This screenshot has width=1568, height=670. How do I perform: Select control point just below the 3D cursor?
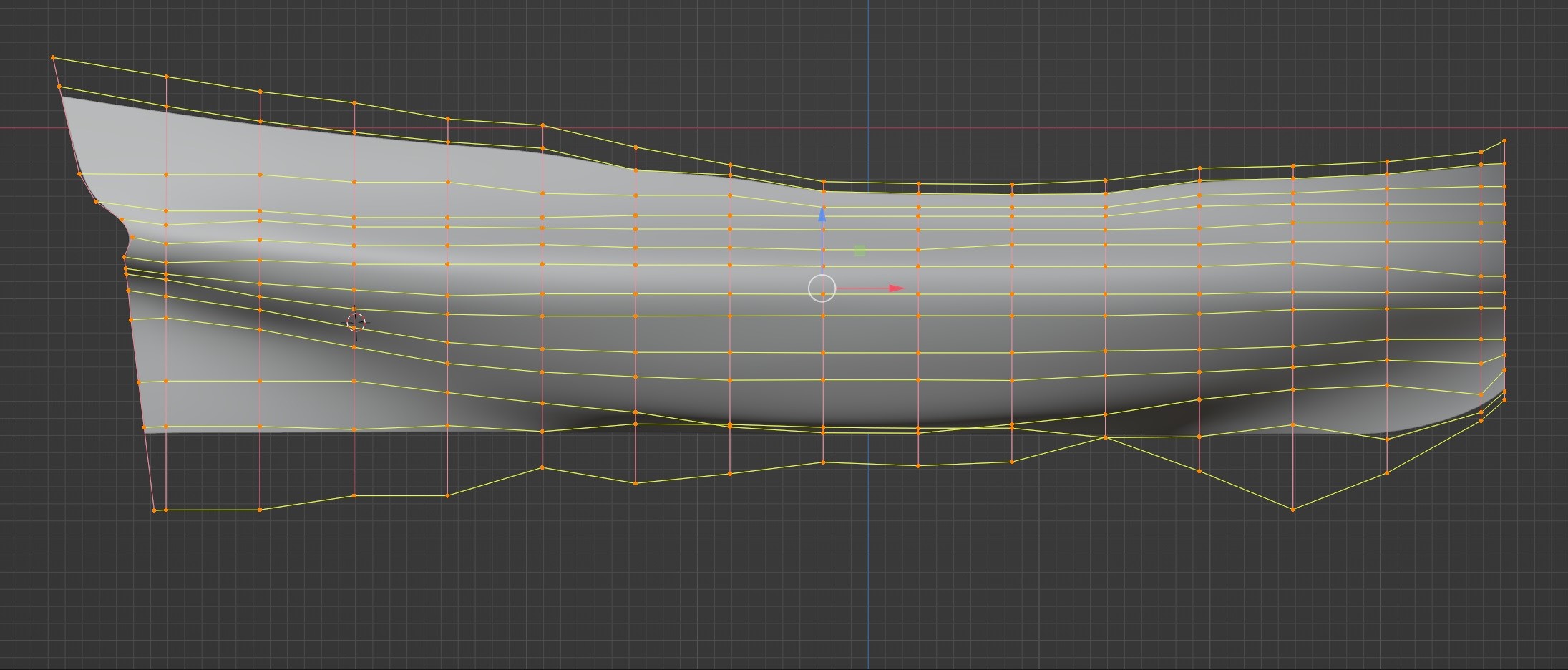(354, 347)
